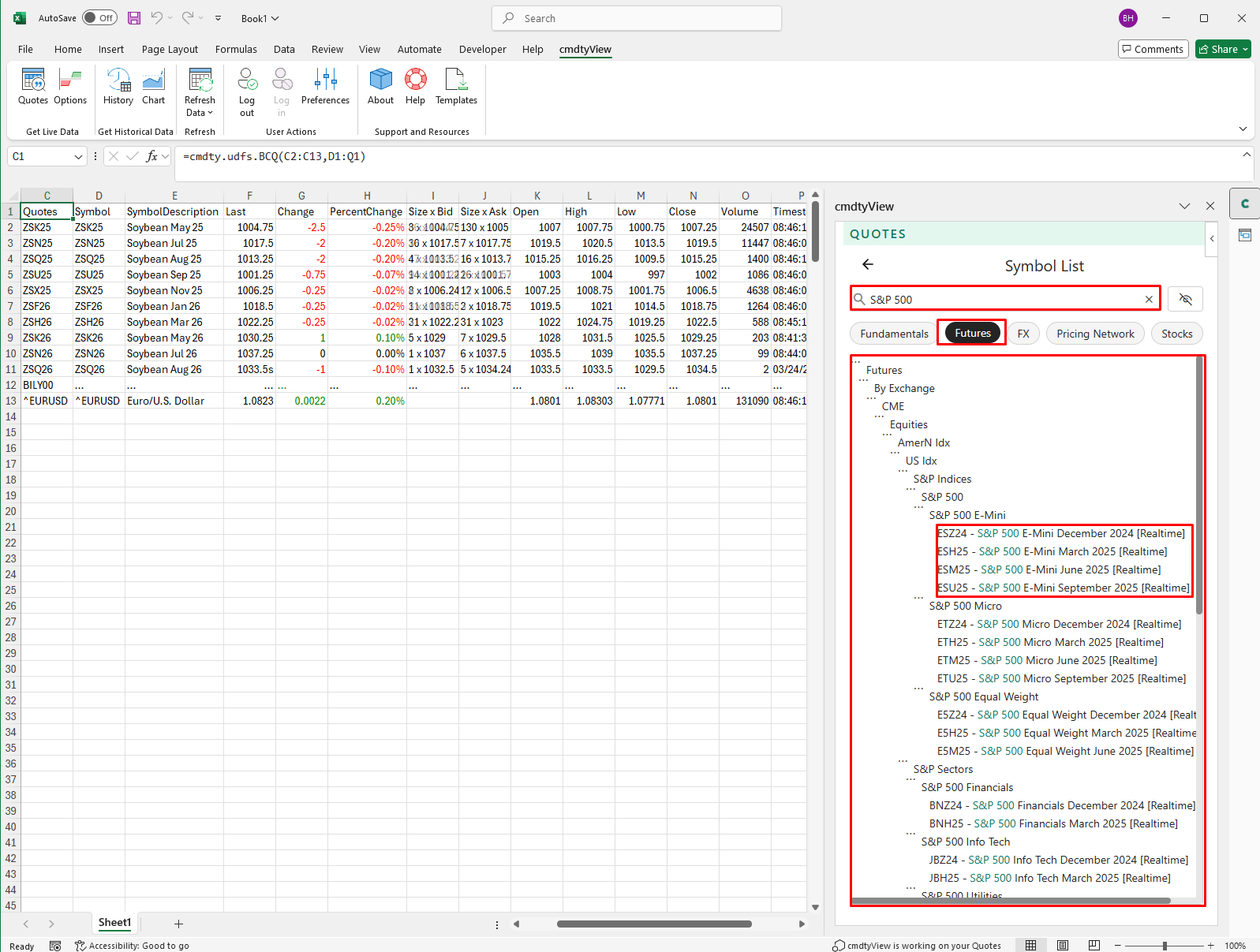Select the Pricing Network filter chip
The image size is (1260, 952).
coord(1095,334)
